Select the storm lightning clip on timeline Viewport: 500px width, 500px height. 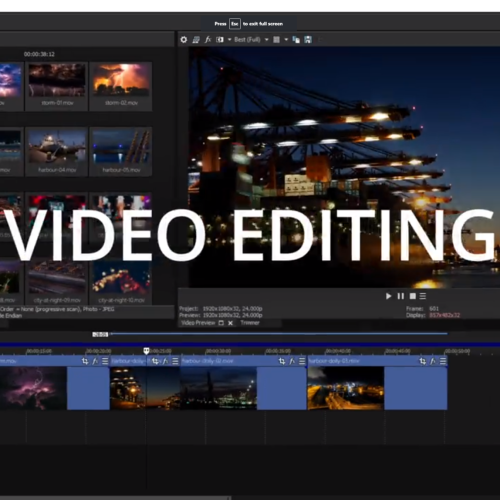(x=55, y=388)
